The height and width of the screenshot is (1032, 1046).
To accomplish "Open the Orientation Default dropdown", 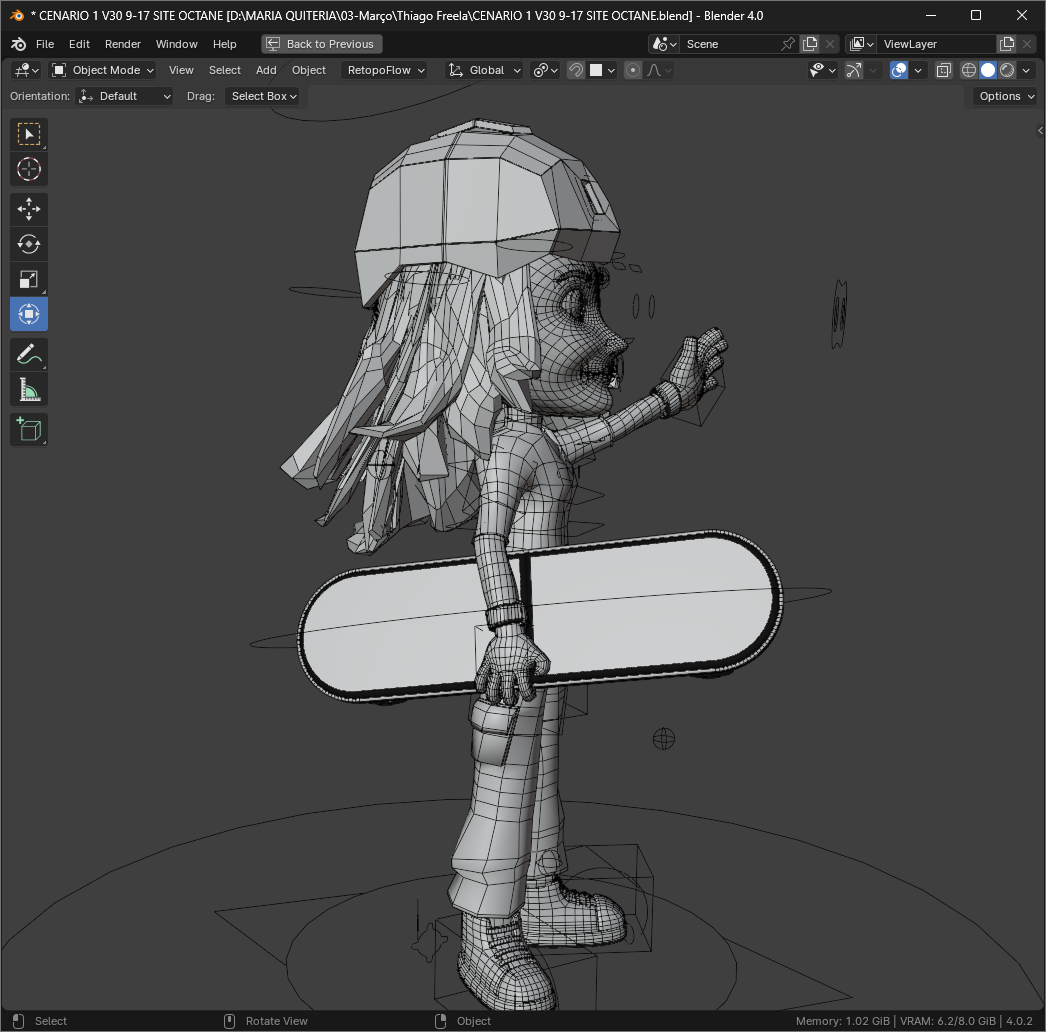I will [x=124, y=96].
